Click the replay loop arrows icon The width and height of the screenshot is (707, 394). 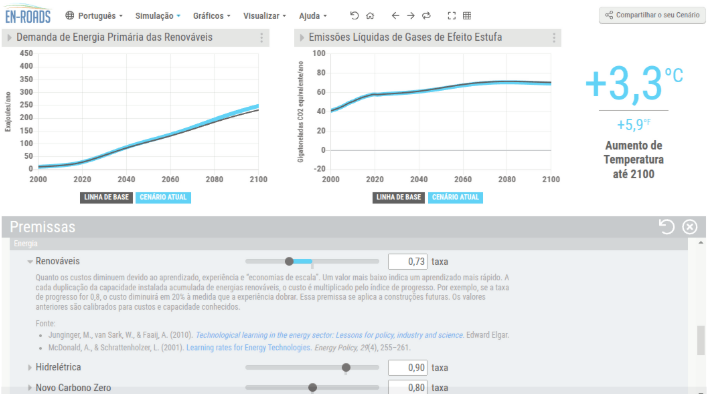(x=426, y=16)
